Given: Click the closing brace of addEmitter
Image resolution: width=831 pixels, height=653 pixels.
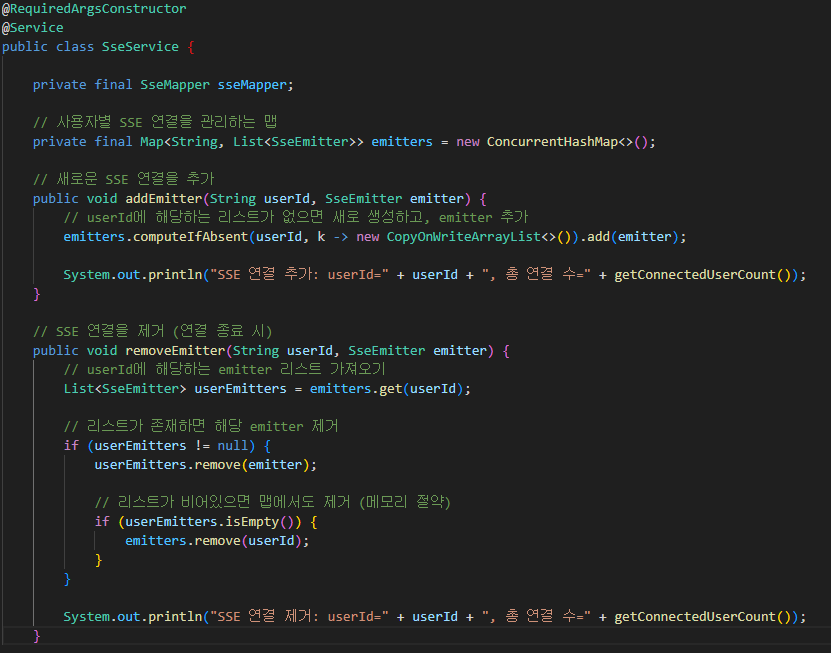Looking at the screenshot, I should pos(37,294).
